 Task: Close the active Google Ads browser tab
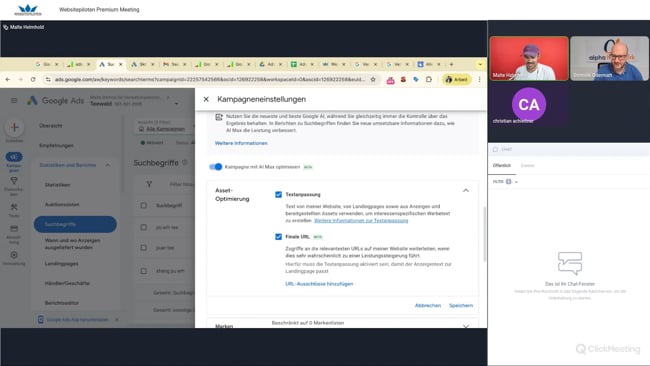tap(121, 64)
